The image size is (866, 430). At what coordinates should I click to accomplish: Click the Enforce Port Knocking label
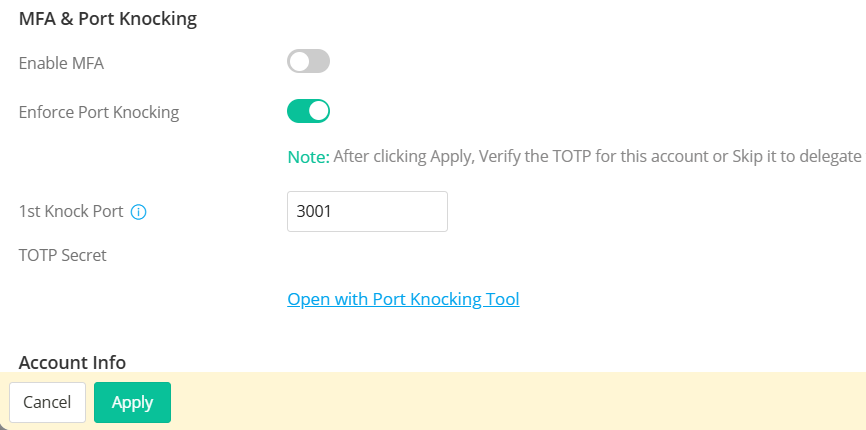pos(99,112)
